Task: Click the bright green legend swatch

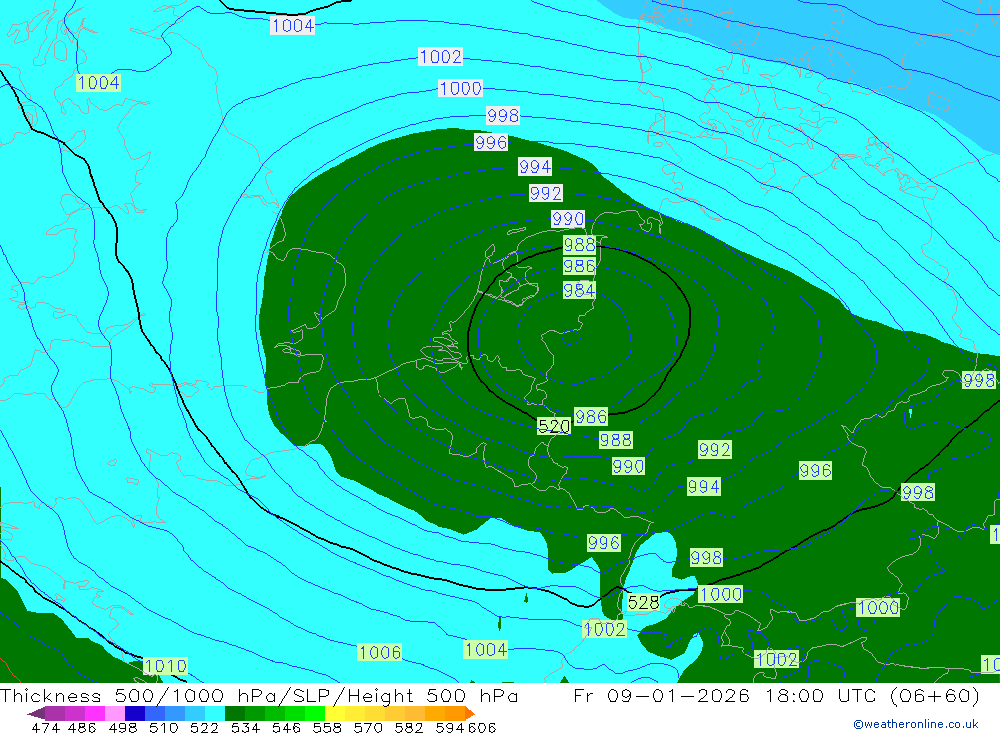Action: 315,713
